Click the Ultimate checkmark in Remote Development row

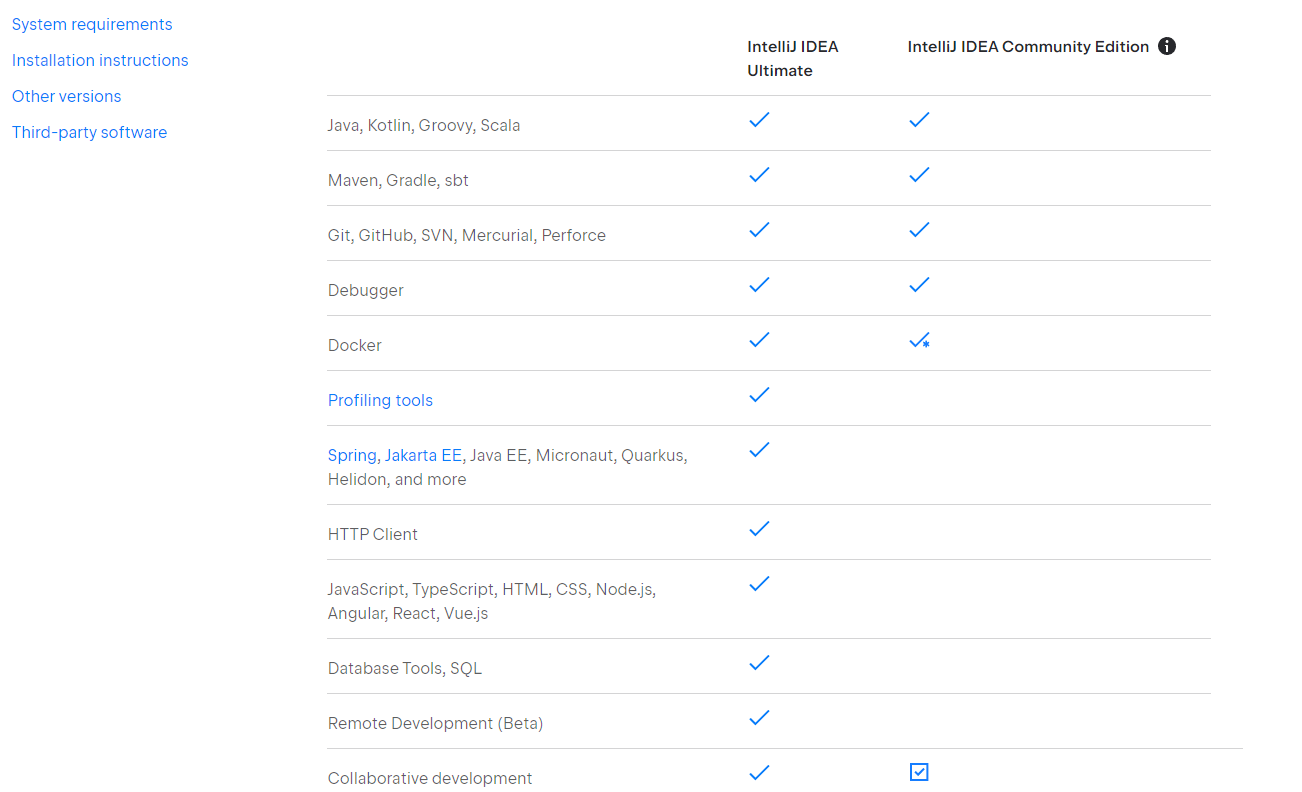click(x=759, y=718)
